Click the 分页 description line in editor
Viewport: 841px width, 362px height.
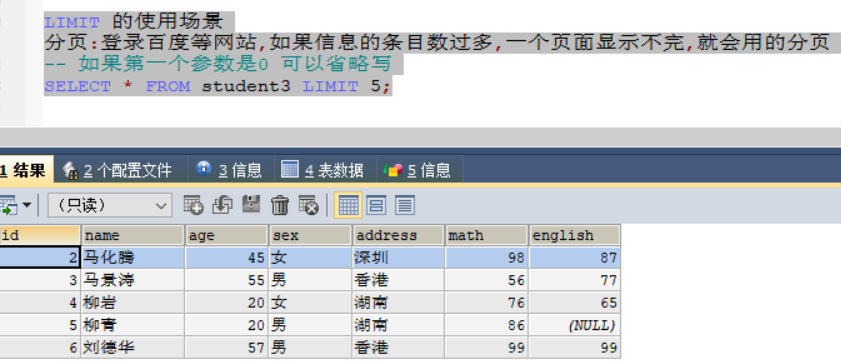(x=438, y=42)
